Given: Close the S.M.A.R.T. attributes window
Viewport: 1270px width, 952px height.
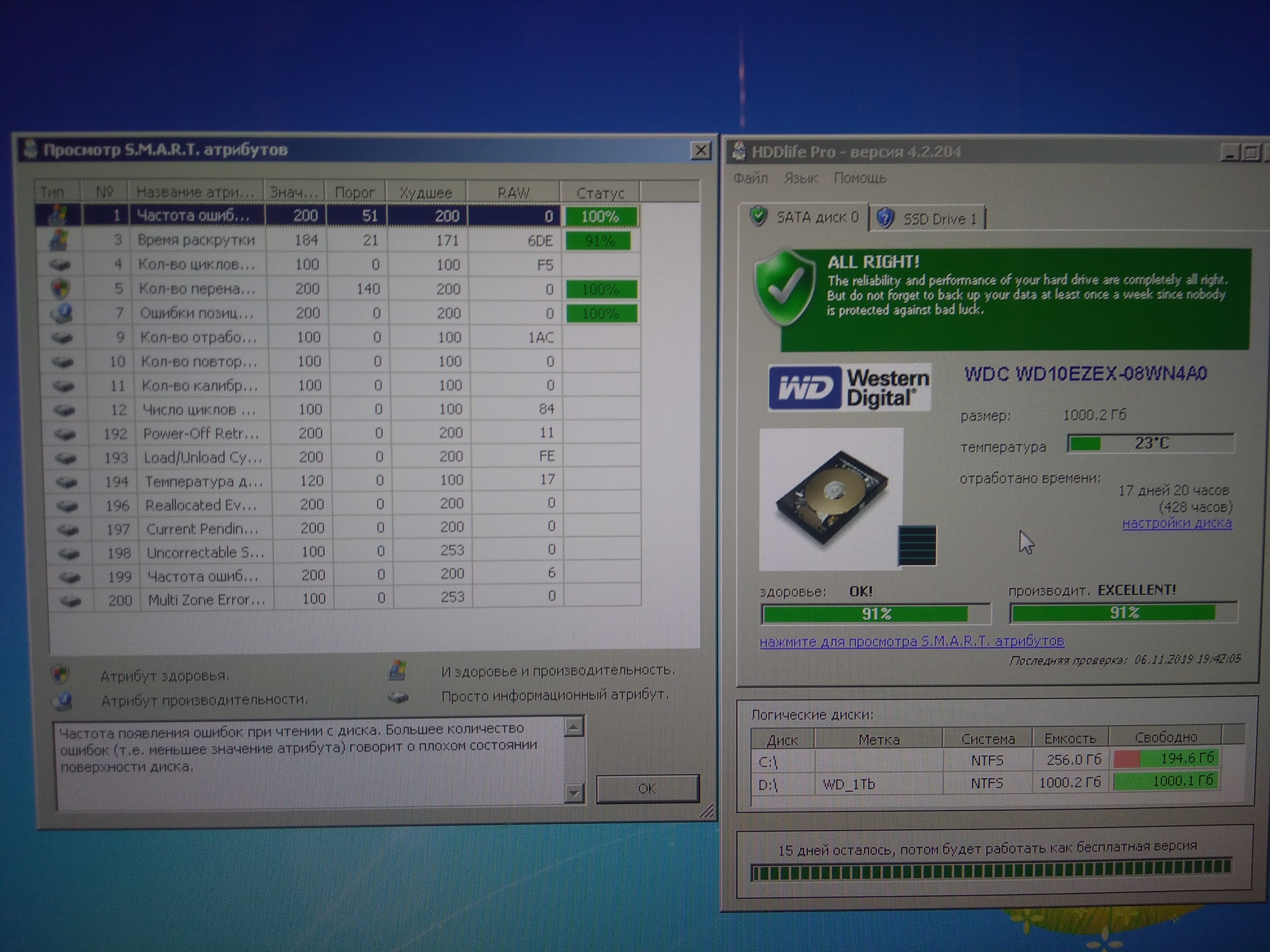Looking at the screenshot, I should [x=700, y=151].
